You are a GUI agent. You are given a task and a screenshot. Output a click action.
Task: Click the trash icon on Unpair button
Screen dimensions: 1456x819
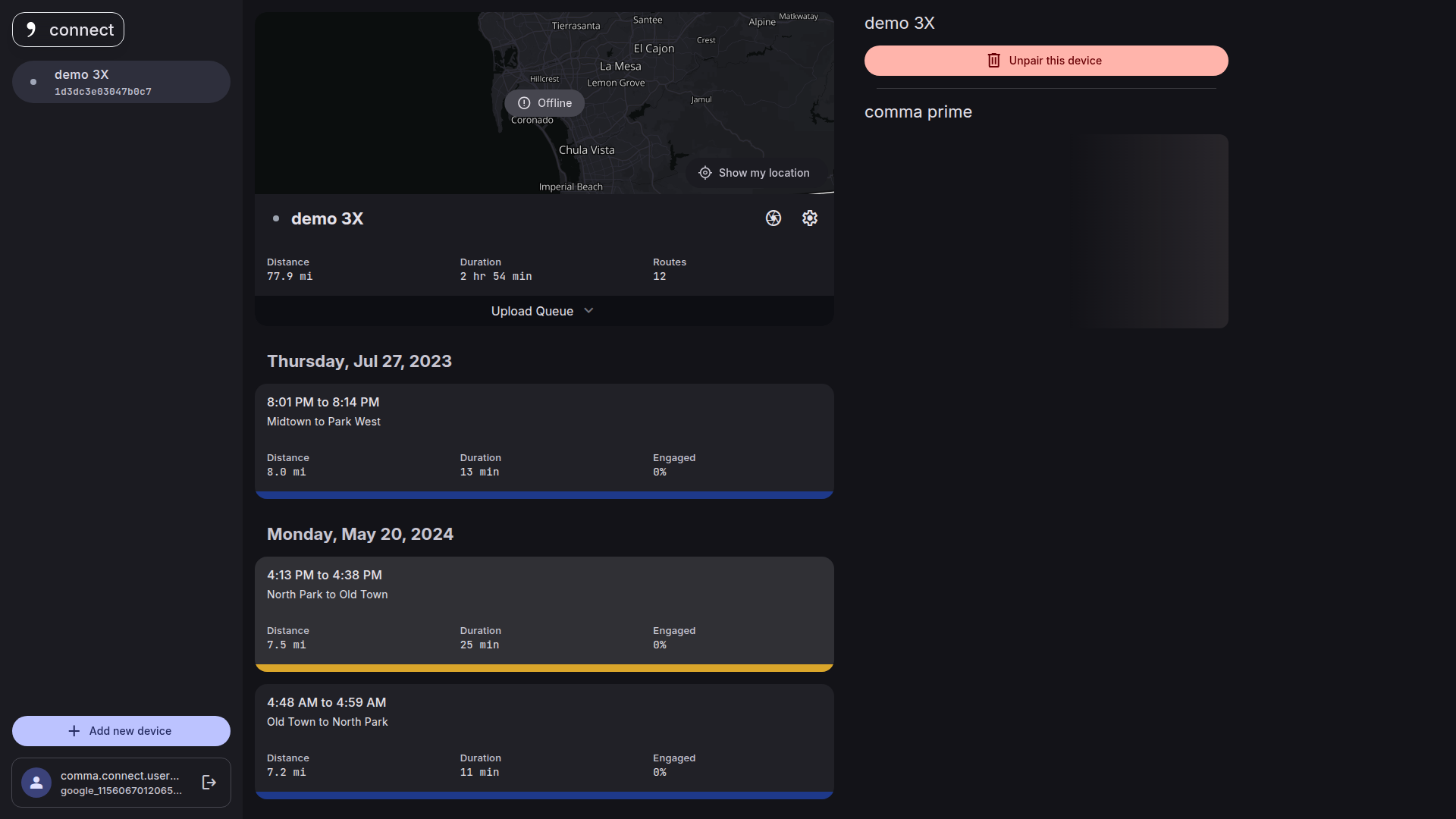click(993, 61)
